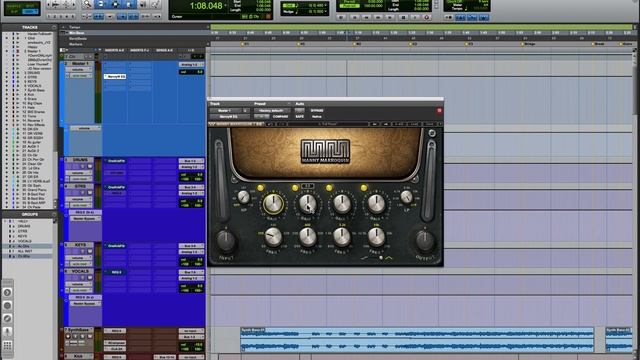Viewport: 640px width, 360px height.
Task: Click the SynthBass audio clip
Action: (417, 340)
